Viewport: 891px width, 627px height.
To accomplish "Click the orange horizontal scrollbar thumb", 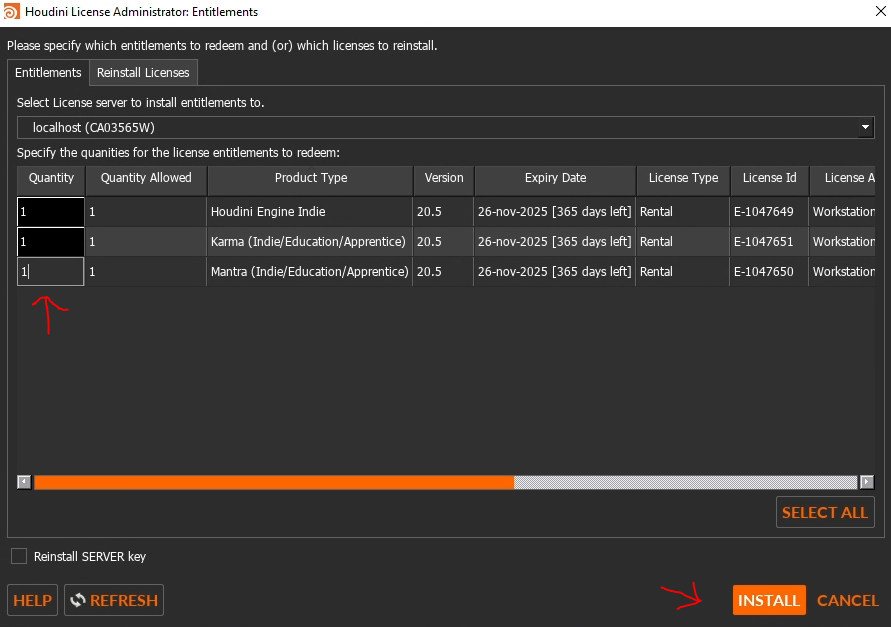I will coord(274,482).
